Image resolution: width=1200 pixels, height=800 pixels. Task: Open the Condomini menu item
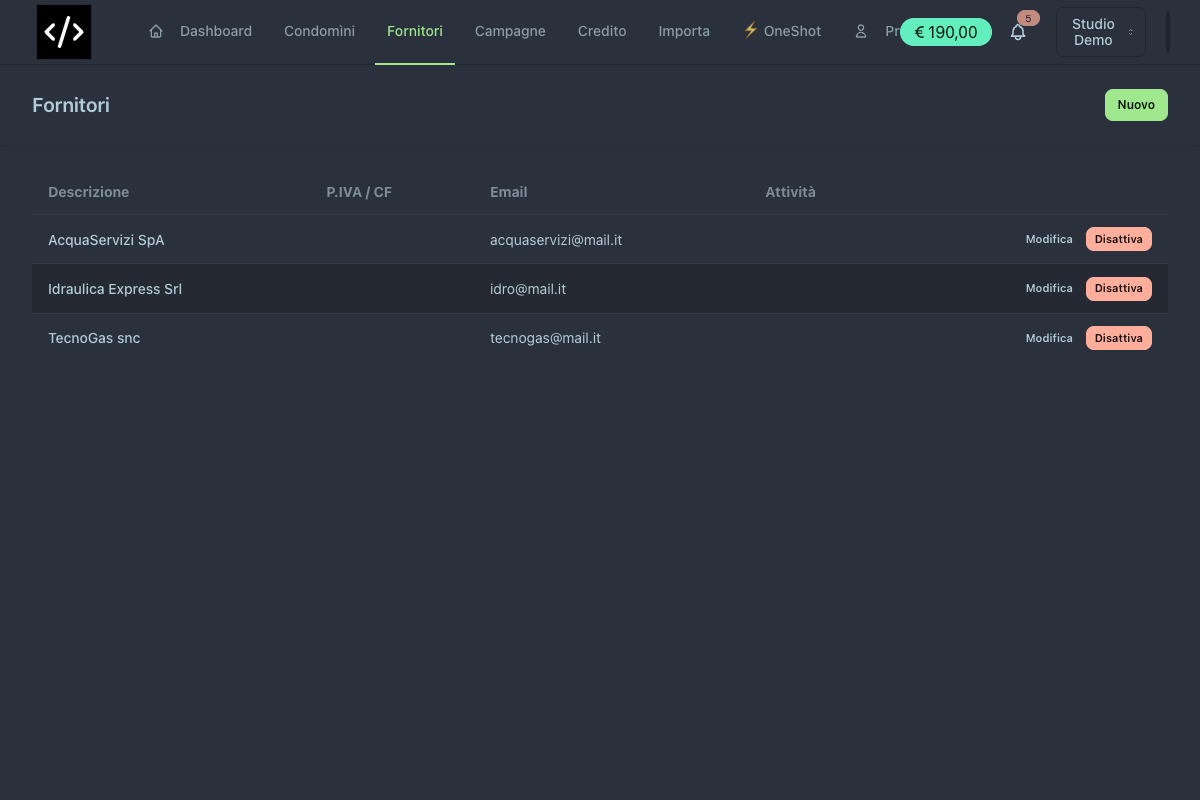pyautogui.click(x=319, y=31)
